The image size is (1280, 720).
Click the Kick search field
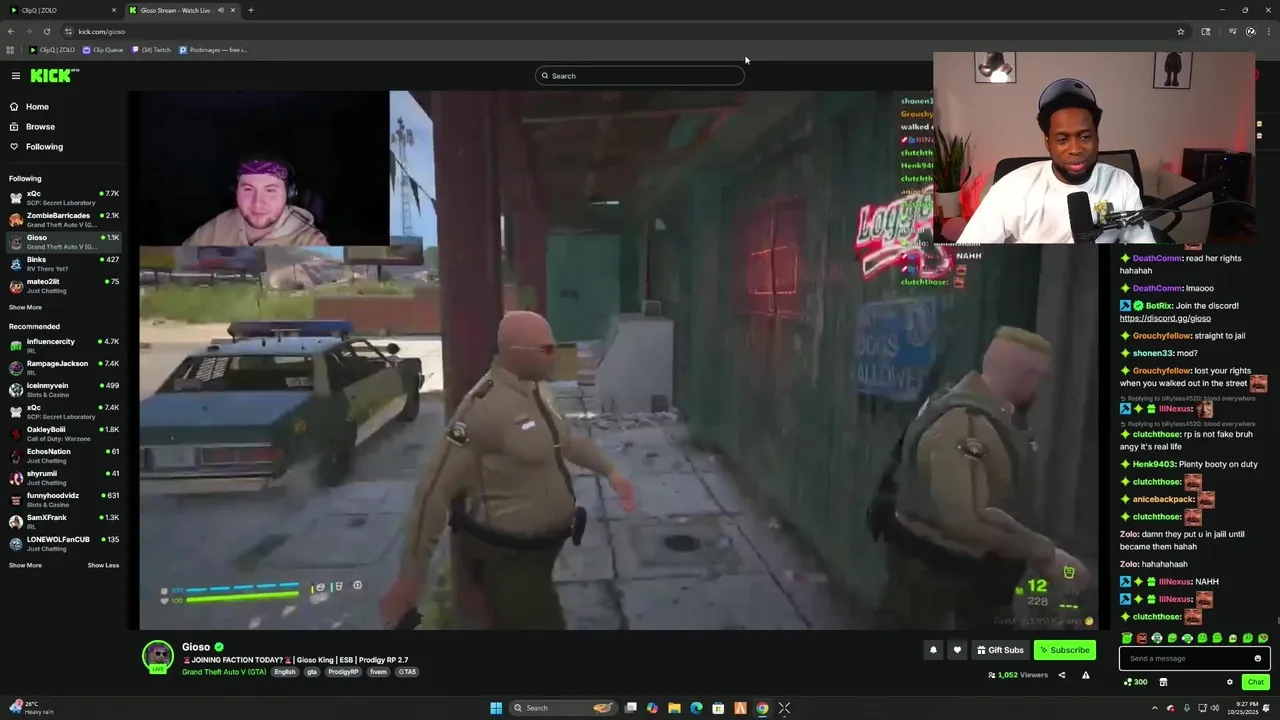[x=640, y=76]
